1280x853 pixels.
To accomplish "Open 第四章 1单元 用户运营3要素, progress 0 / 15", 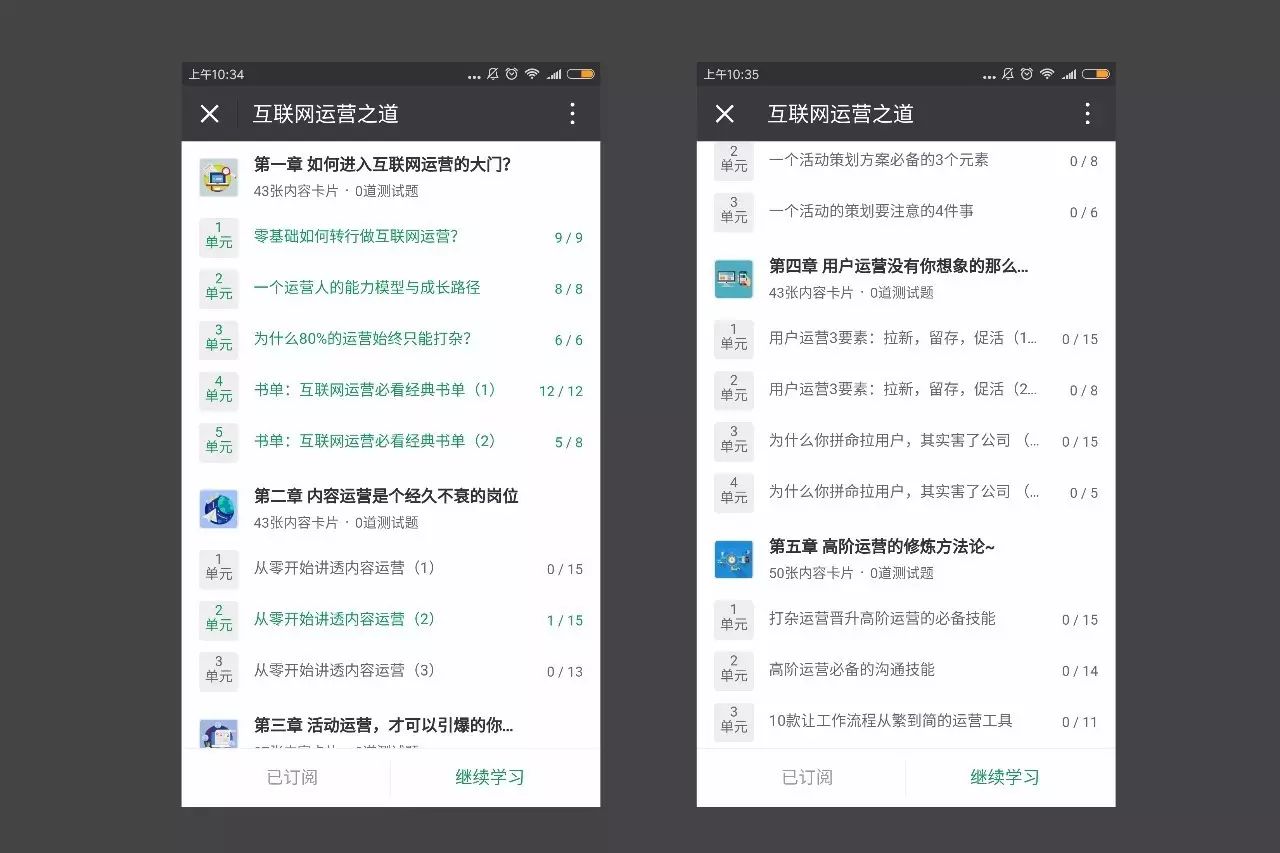I will pos(906,339).
